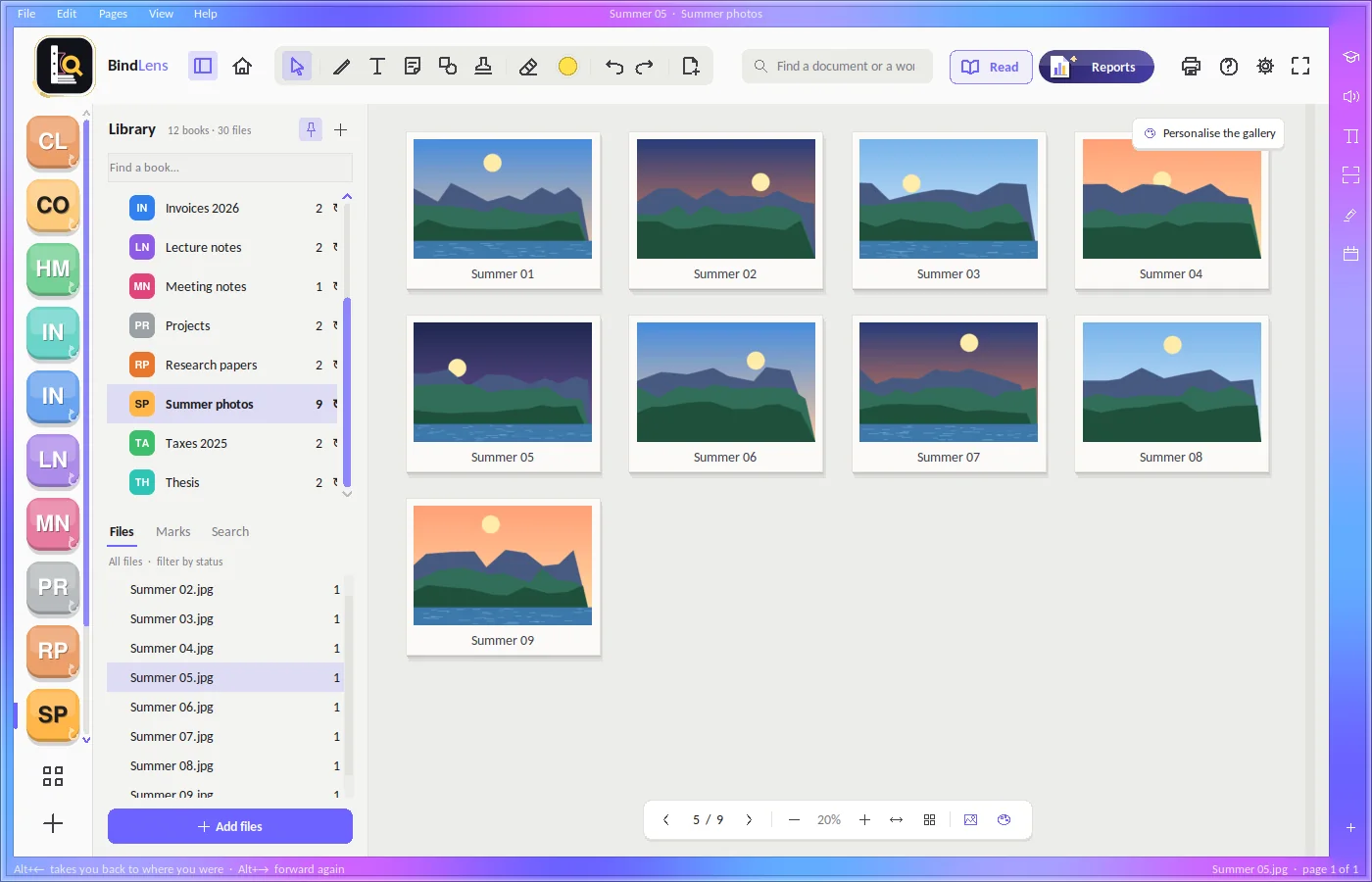Open the Reports button
Screen dimensions: 1372x882
(x=1097, y=67)
